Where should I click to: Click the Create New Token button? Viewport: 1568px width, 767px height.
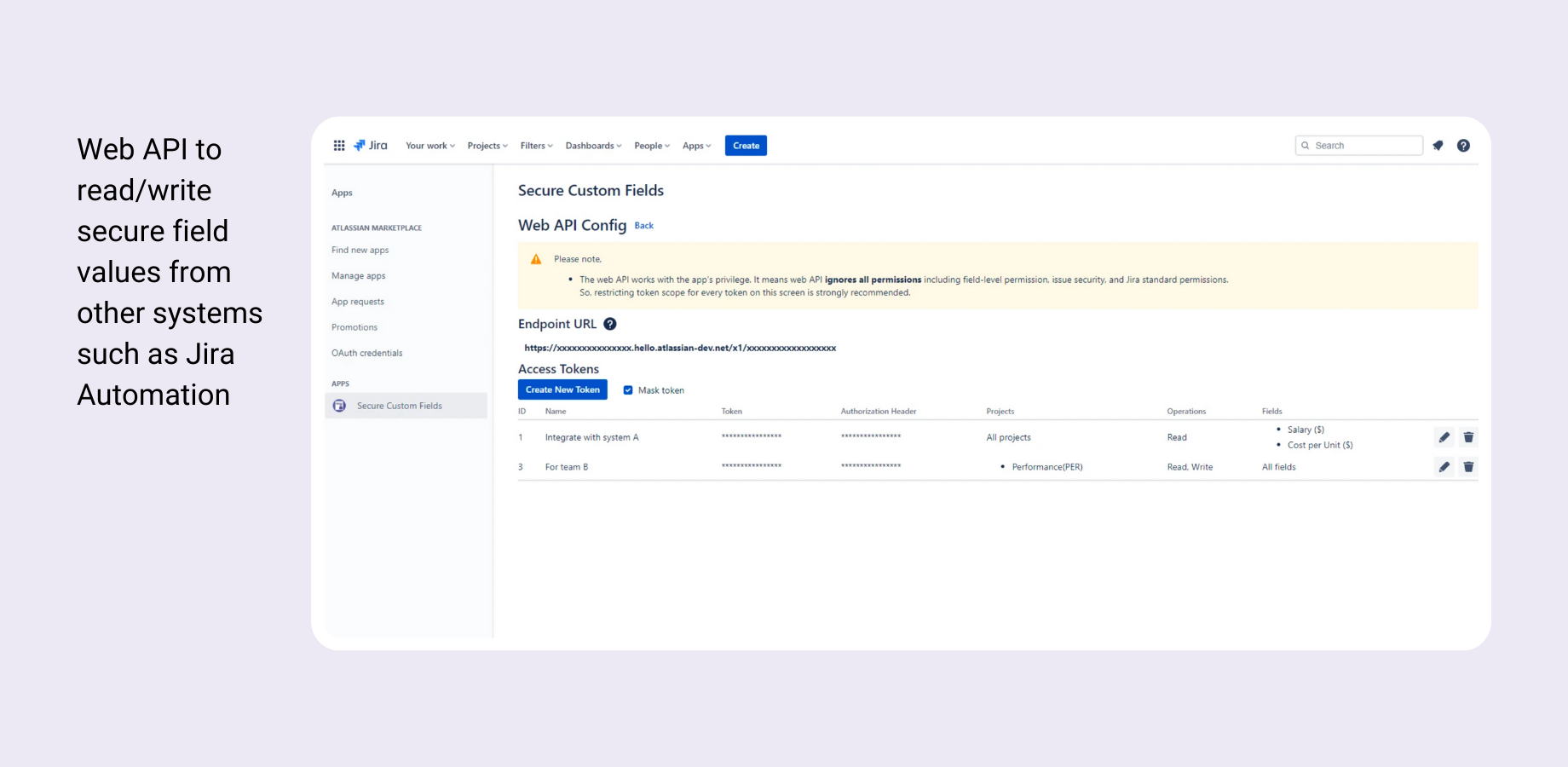click(x=562, y=389)
